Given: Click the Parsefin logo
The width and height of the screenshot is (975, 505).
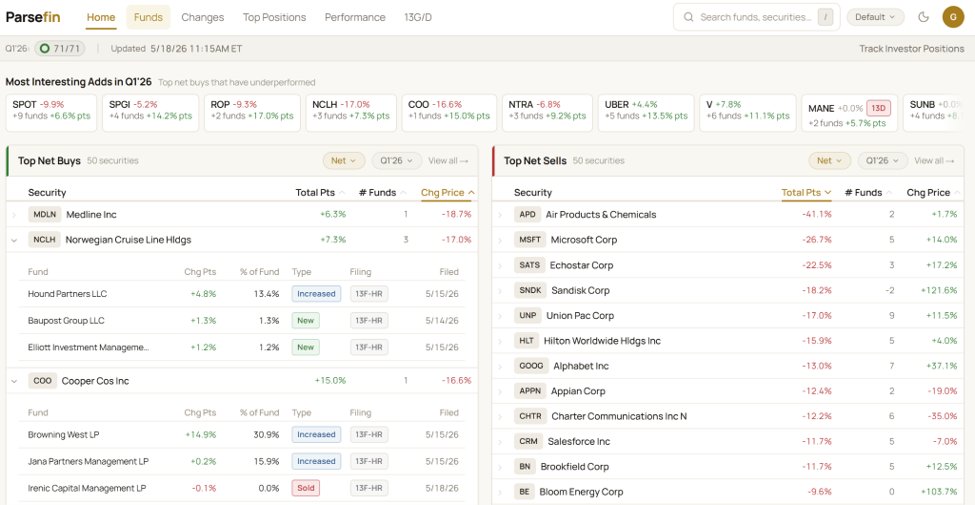Looking at the screenshot, I should (x=33, y=17).
